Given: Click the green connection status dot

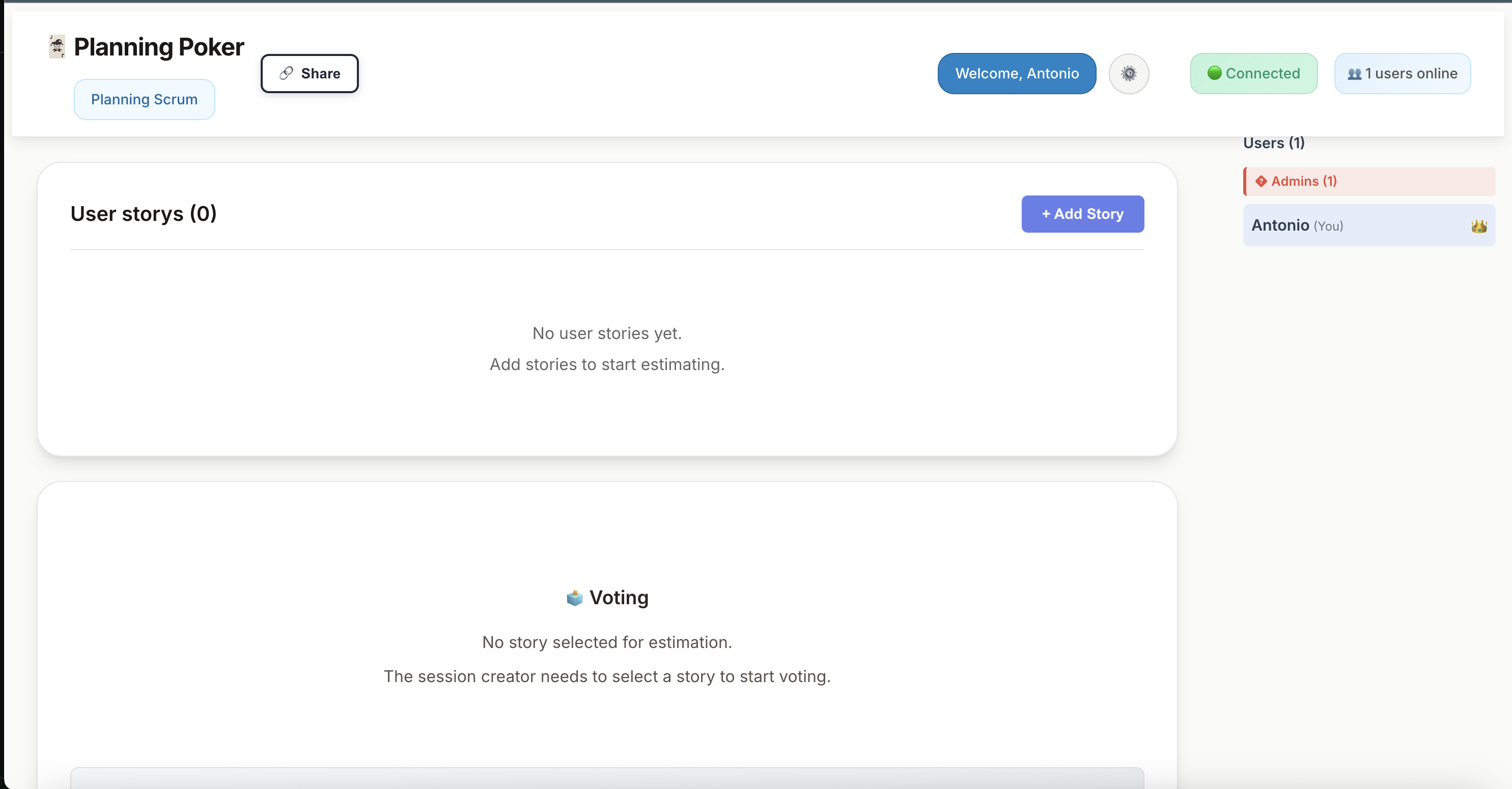Looking at the screenshot, I should coord(1214,73).
